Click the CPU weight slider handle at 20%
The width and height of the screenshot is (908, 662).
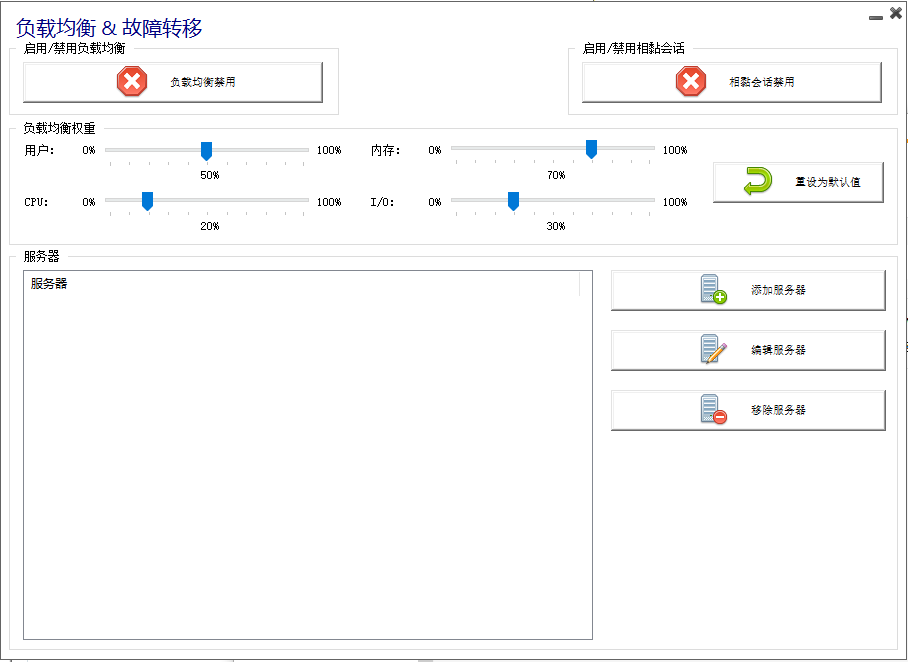pyautogui.click(x=147, y=202)
